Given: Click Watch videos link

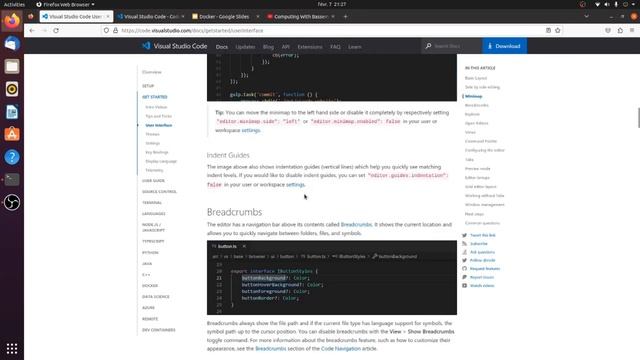Looking at the screenshot, I should pyautogui.click(x=482, y=286).
